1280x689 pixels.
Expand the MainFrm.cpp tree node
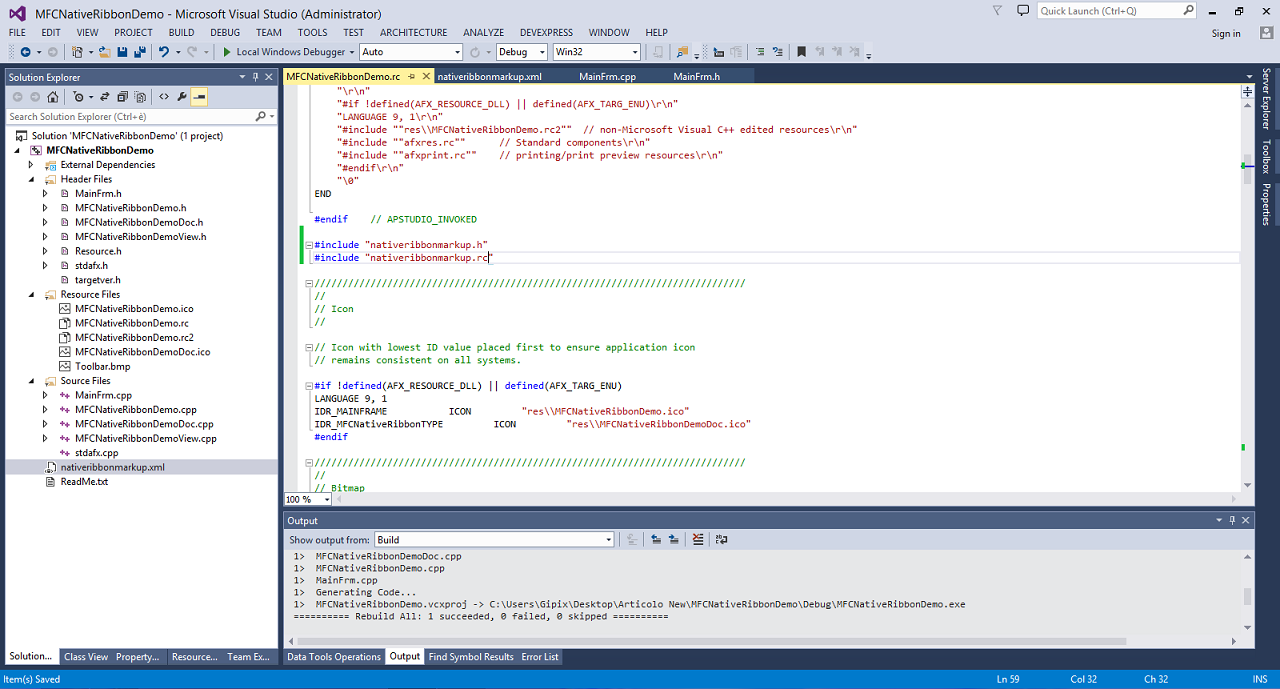(x=45, y=395)
